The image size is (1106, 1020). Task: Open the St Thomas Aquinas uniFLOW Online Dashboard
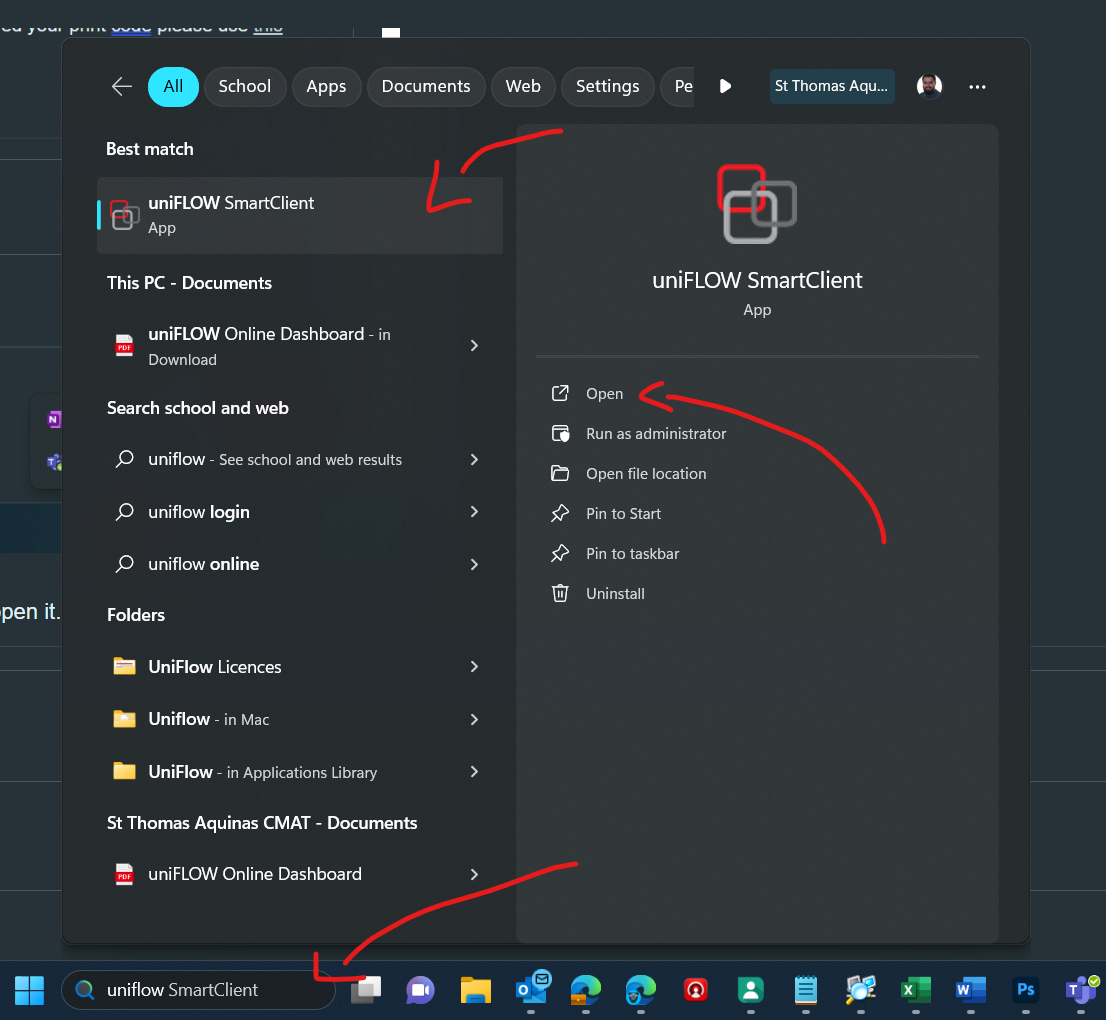pyautogui.click(x=300, y=874)
